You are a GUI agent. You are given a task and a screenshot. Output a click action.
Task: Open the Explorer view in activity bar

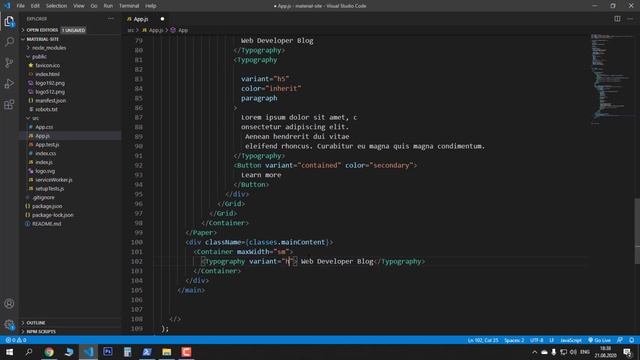pyautogui.click(x=9, y=21)
